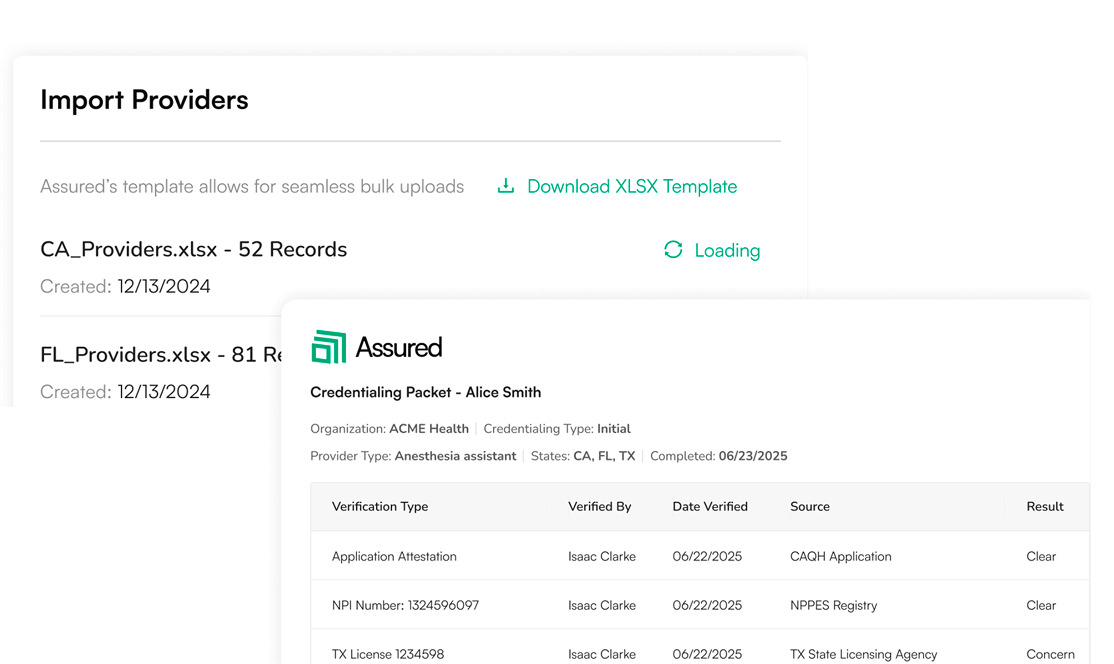
Task: Click the TX State Licensing Agency cell
Action: [863, 654]
